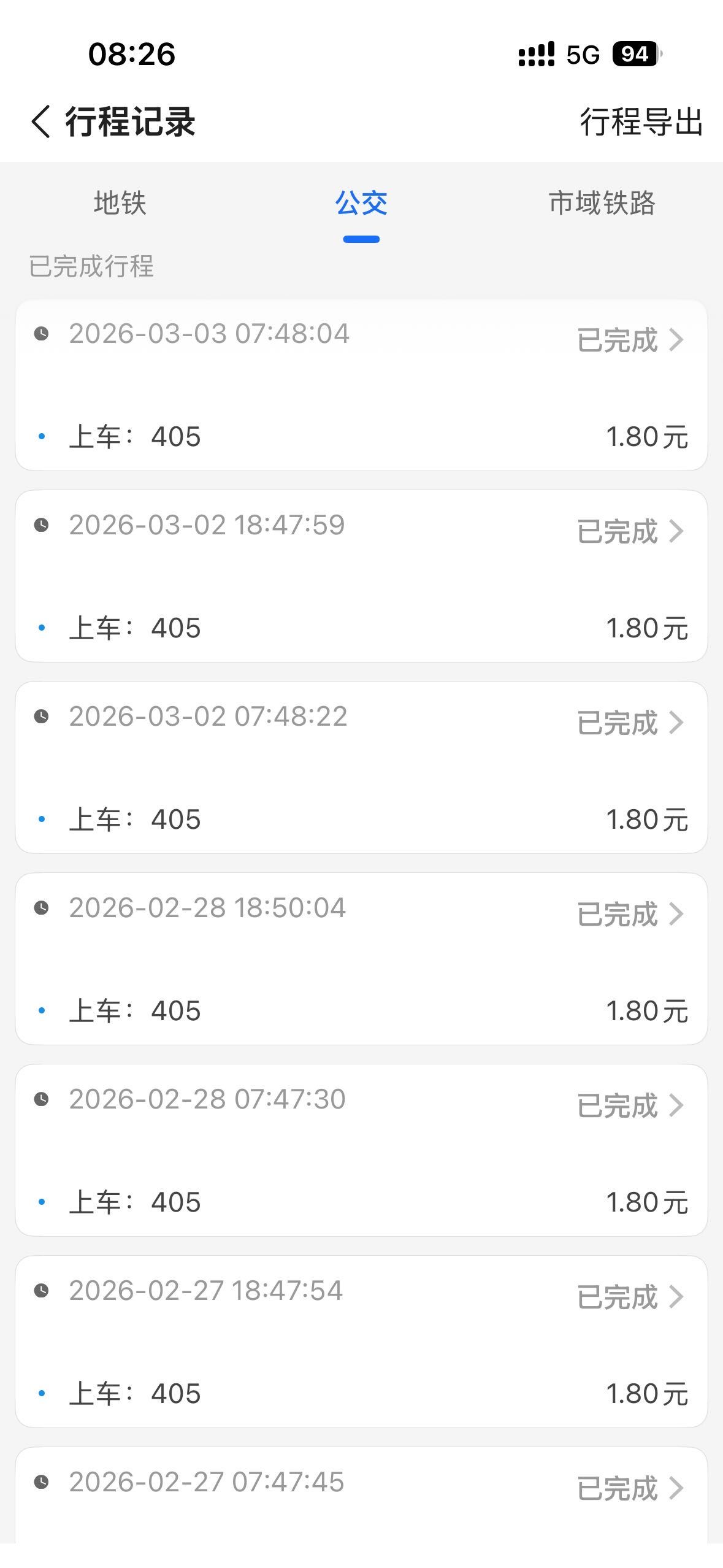Tap the 行程记录 page title
Image resolution: width=723 pixels, height=1568 pixels.
pos(130,121)
